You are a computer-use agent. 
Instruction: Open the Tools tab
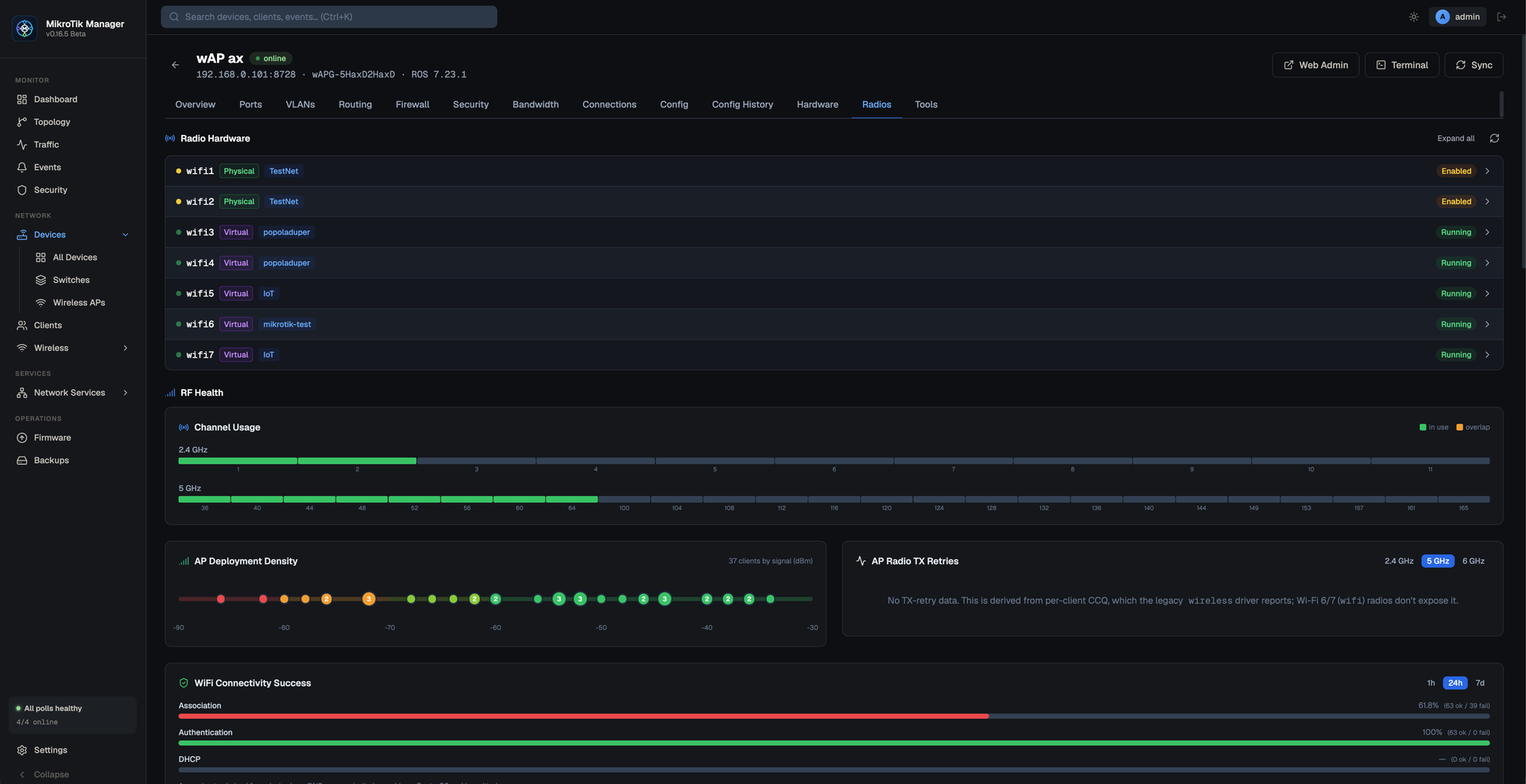click(x=926, y=105)
